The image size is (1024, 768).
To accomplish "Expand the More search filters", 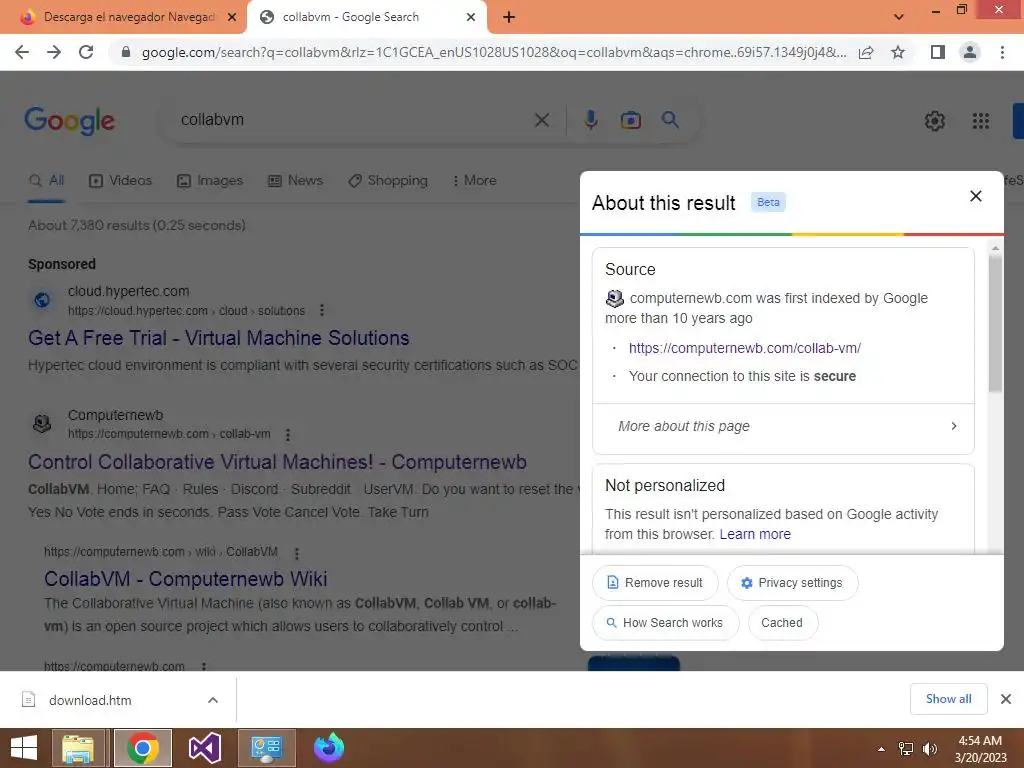I will pyautogui.click(x=474, y=180).
